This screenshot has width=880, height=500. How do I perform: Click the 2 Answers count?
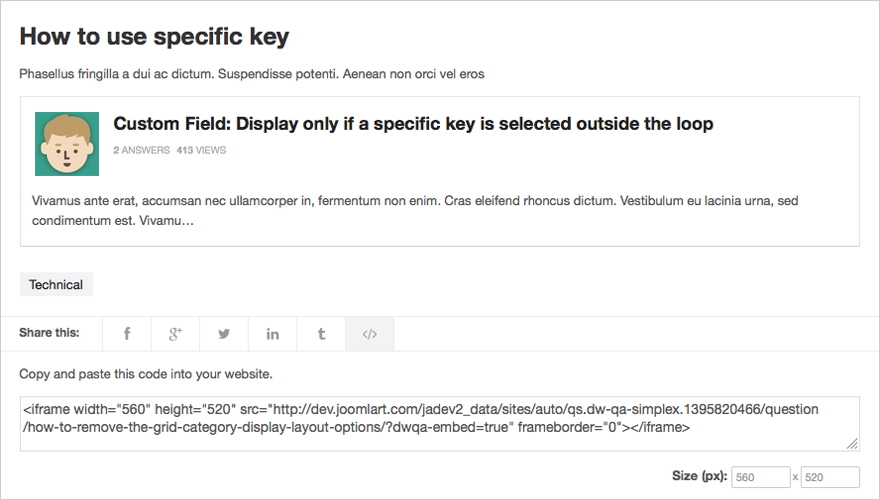(x=141, y=150)
